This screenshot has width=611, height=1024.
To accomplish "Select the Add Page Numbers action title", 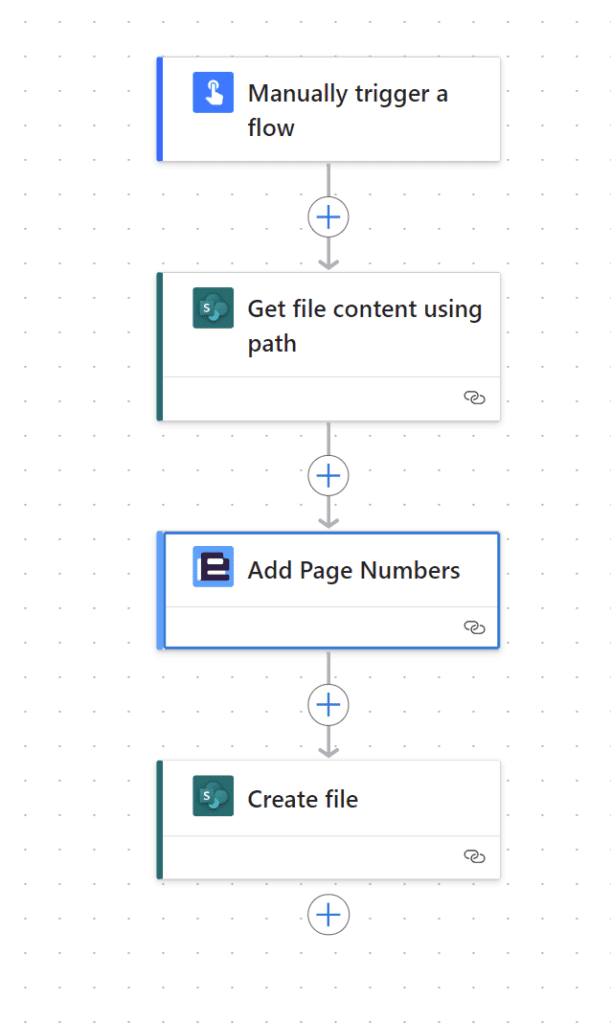I will pos(353,570).
